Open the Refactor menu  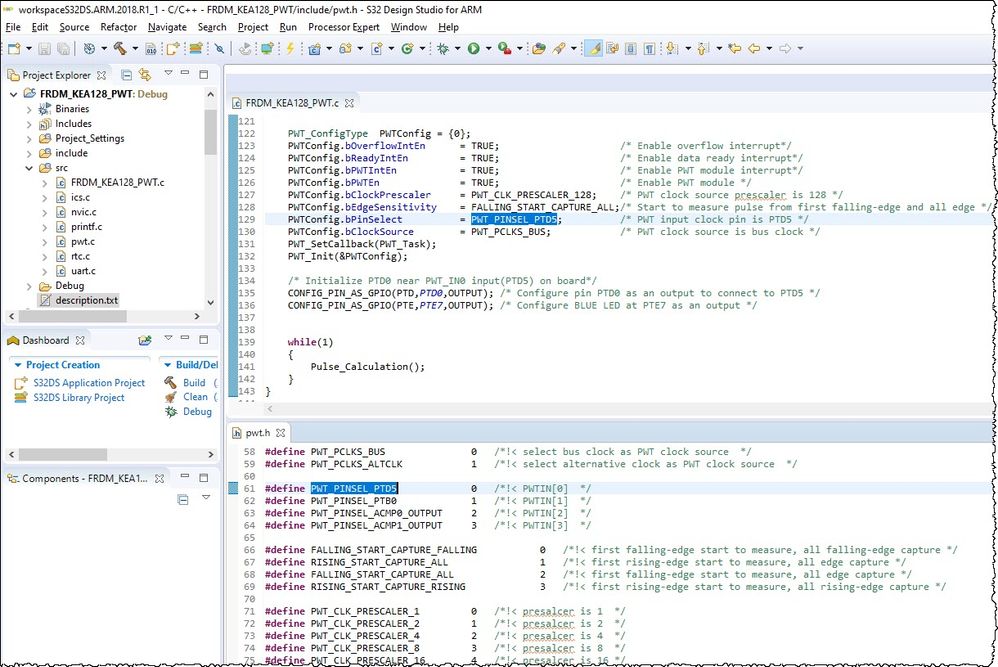tap(118, 27)
